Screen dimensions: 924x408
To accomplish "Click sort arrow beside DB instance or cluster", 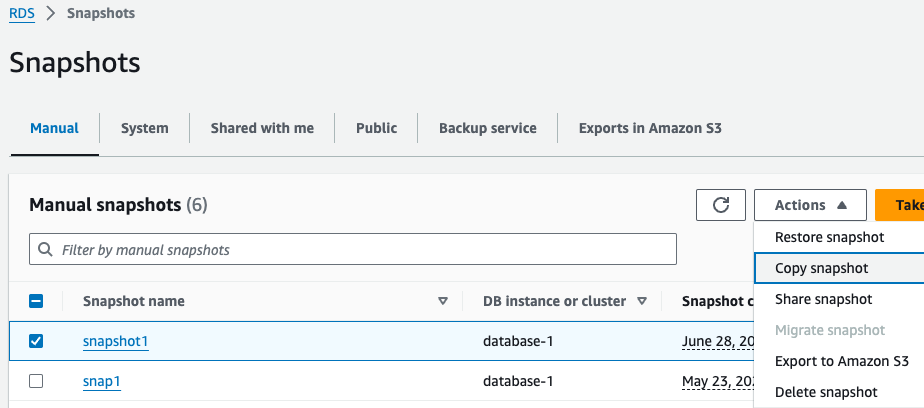I will point(642,301).
